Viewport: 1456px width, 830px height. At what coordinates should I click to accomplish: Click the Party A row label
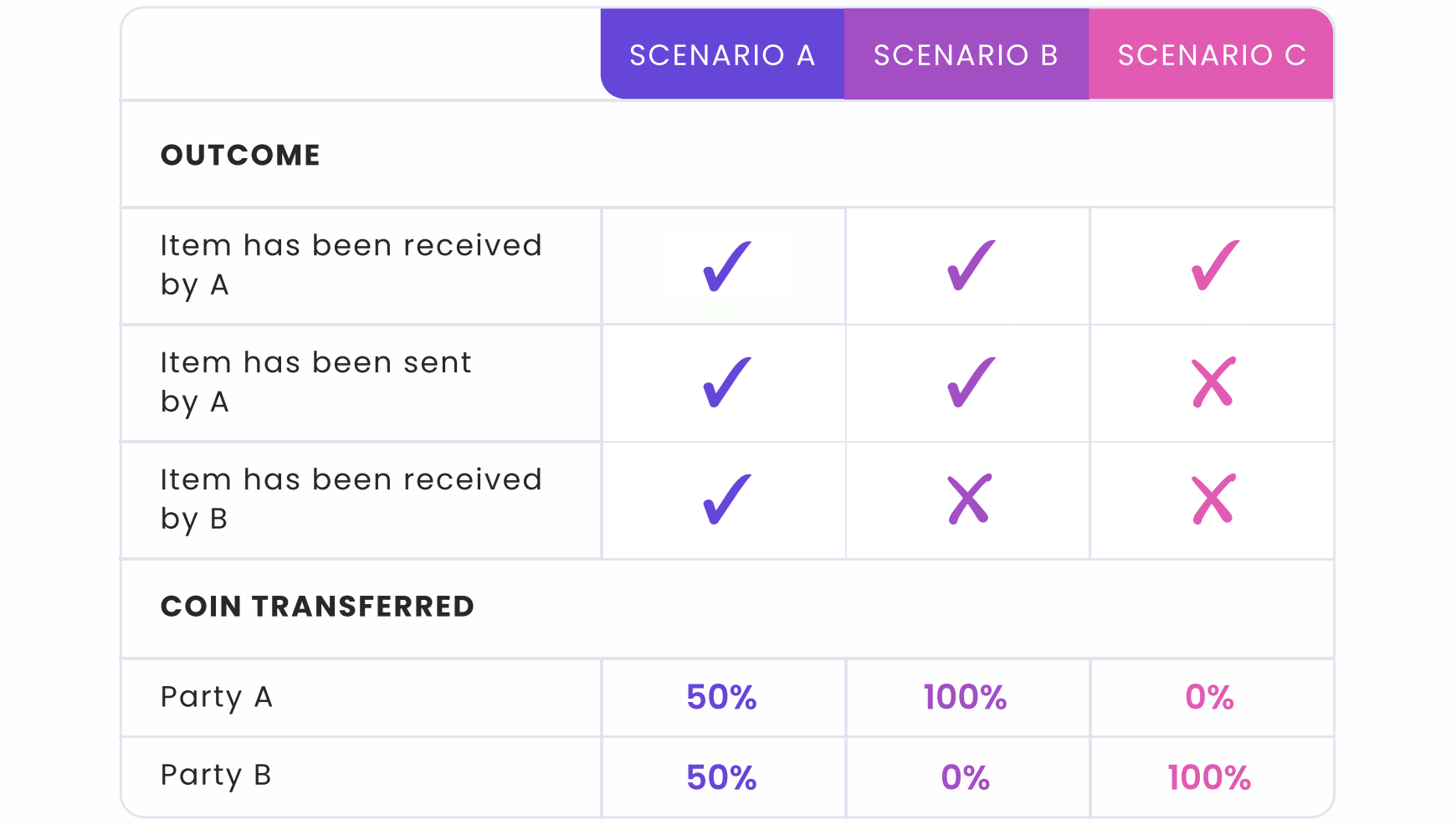tap(217, 697)
